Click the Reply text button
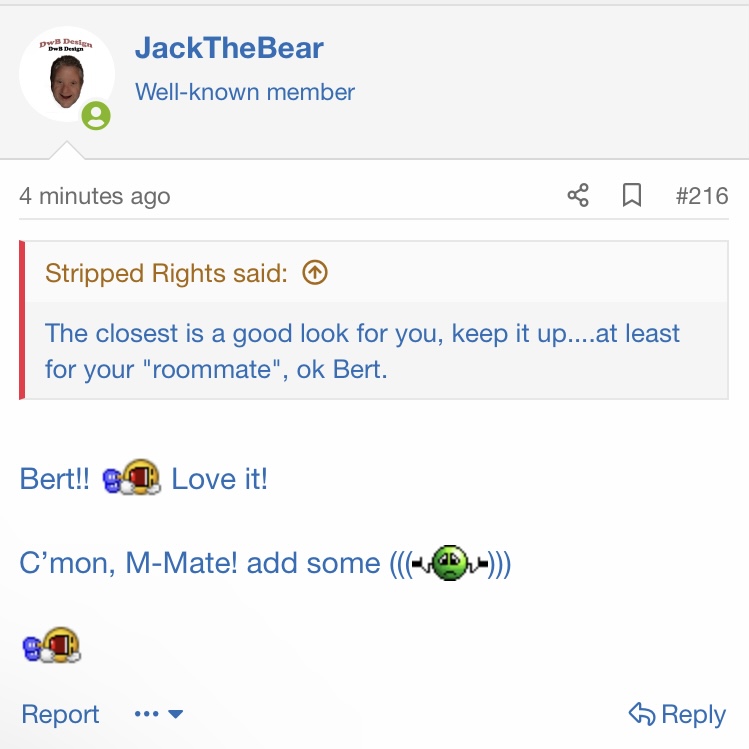The width and height of the screenshot is (749, 749). click(693, 714)
